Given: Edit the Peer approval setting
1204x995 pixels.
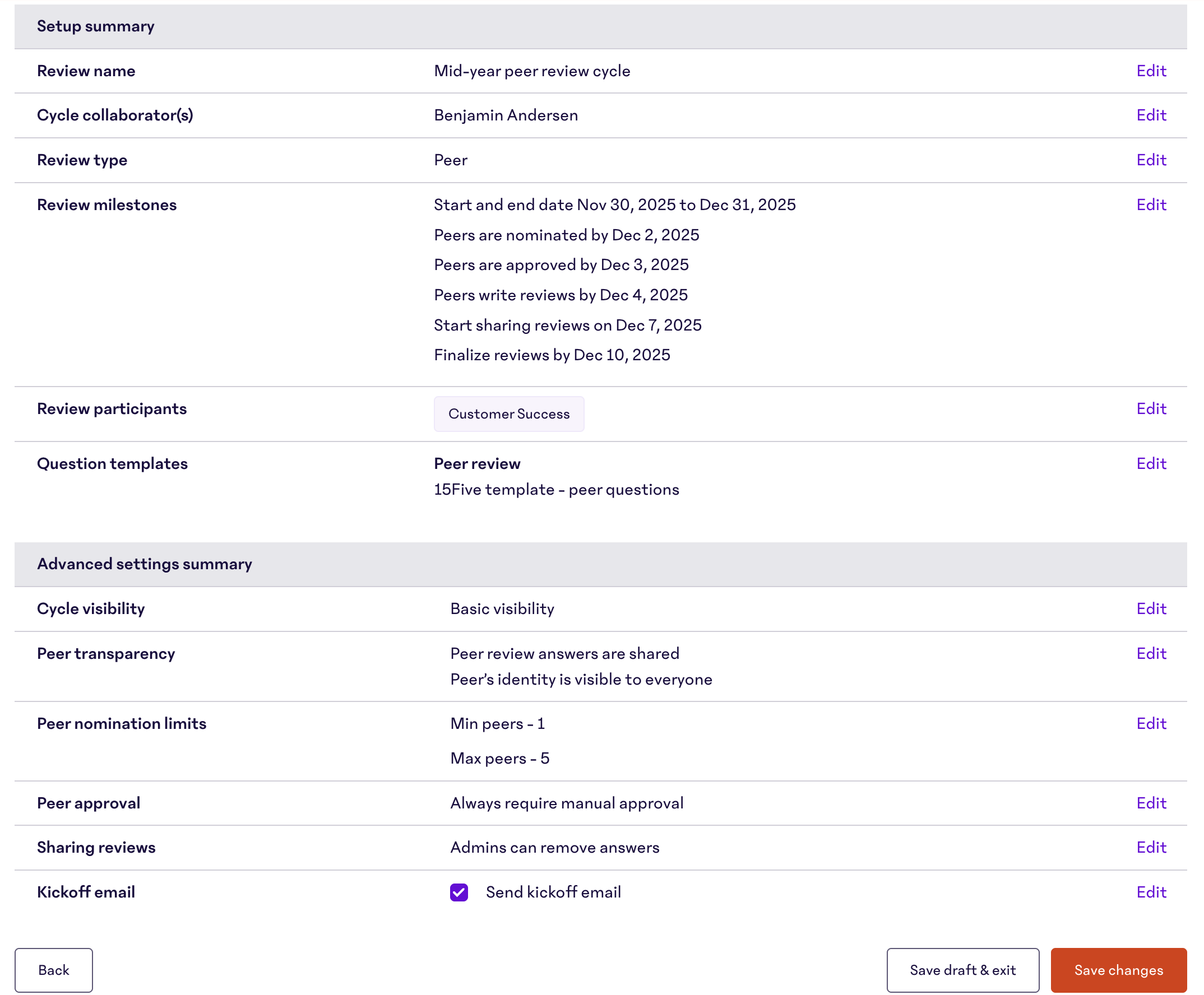Looking at the screenshot, I should pyautogui.click(x=1151, y=803).
